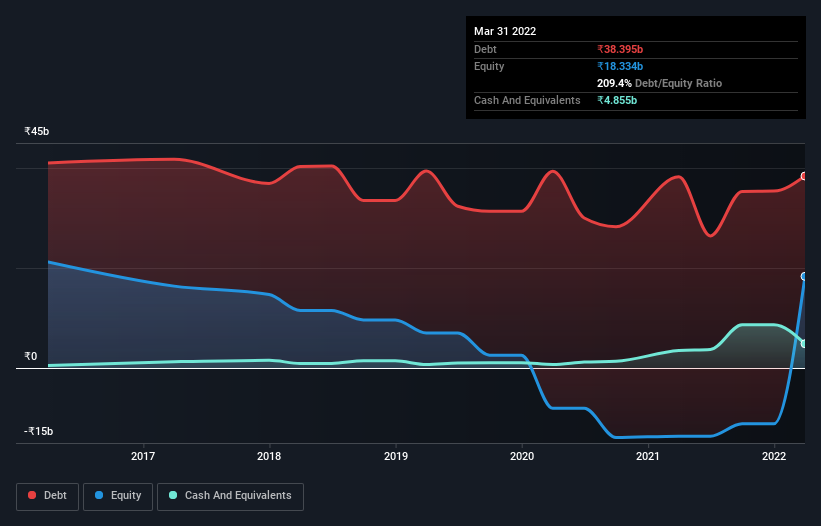821x526 pixels.
Task: Click the Equity label in tooltip
Action: tap(489, 66)
